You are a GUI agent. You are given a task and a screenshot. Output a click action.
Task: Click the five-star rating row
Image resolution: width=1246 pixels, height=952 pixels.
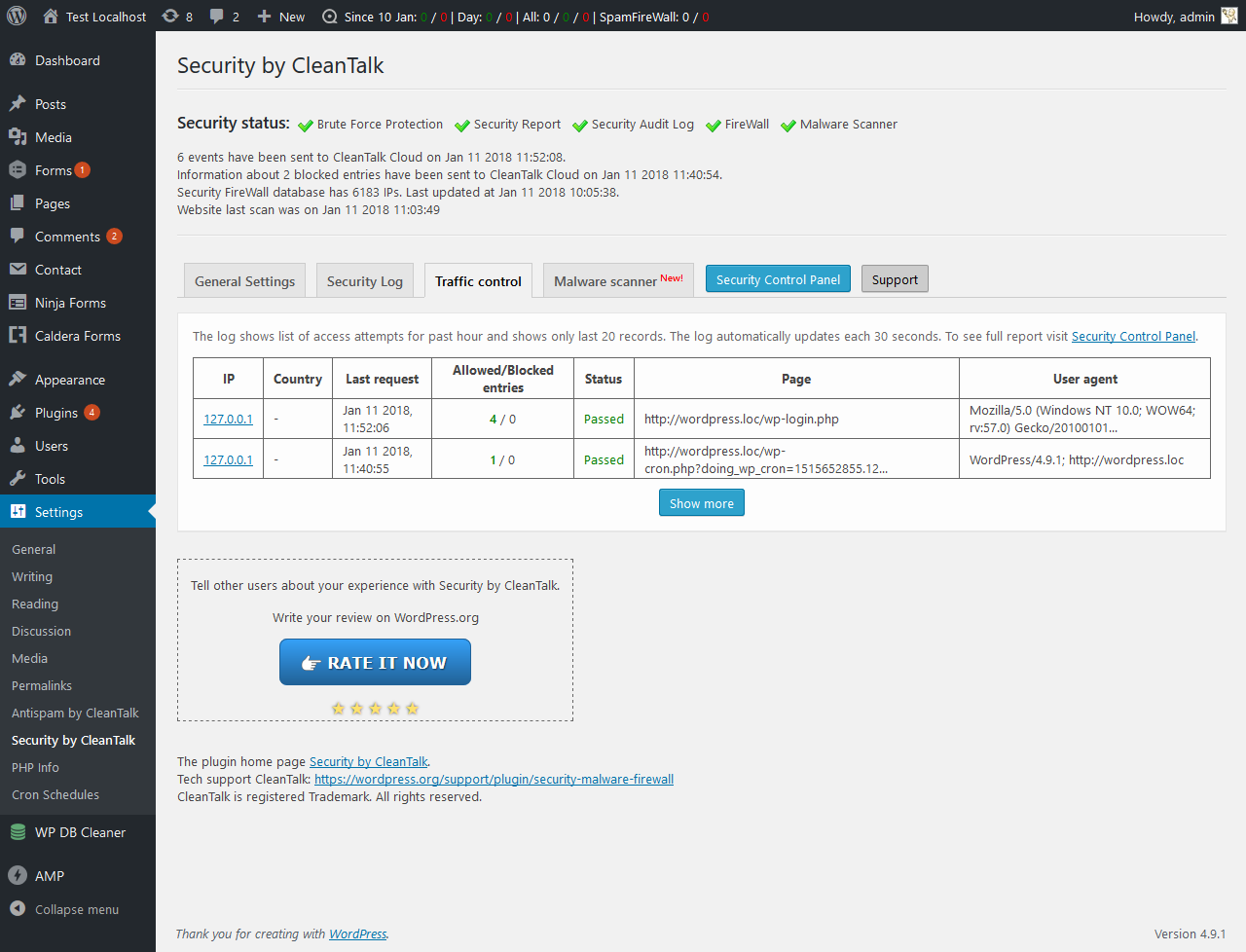coord(375,709)
